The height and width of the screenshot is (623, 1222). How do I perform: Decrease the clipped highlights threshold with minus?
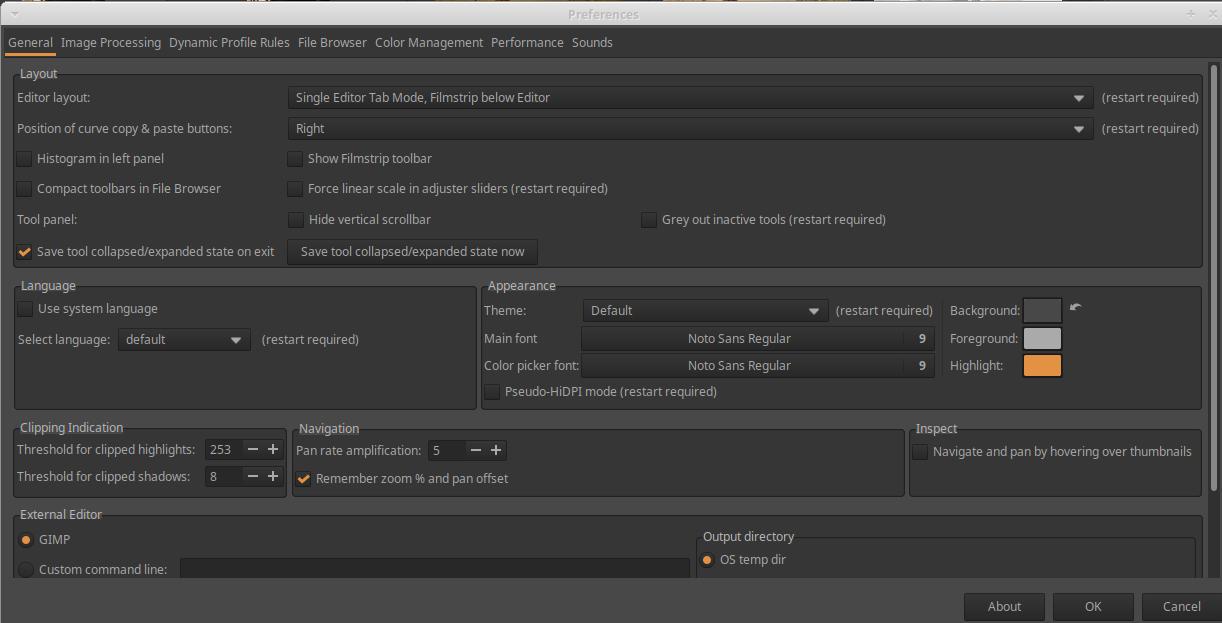point(252,450)
